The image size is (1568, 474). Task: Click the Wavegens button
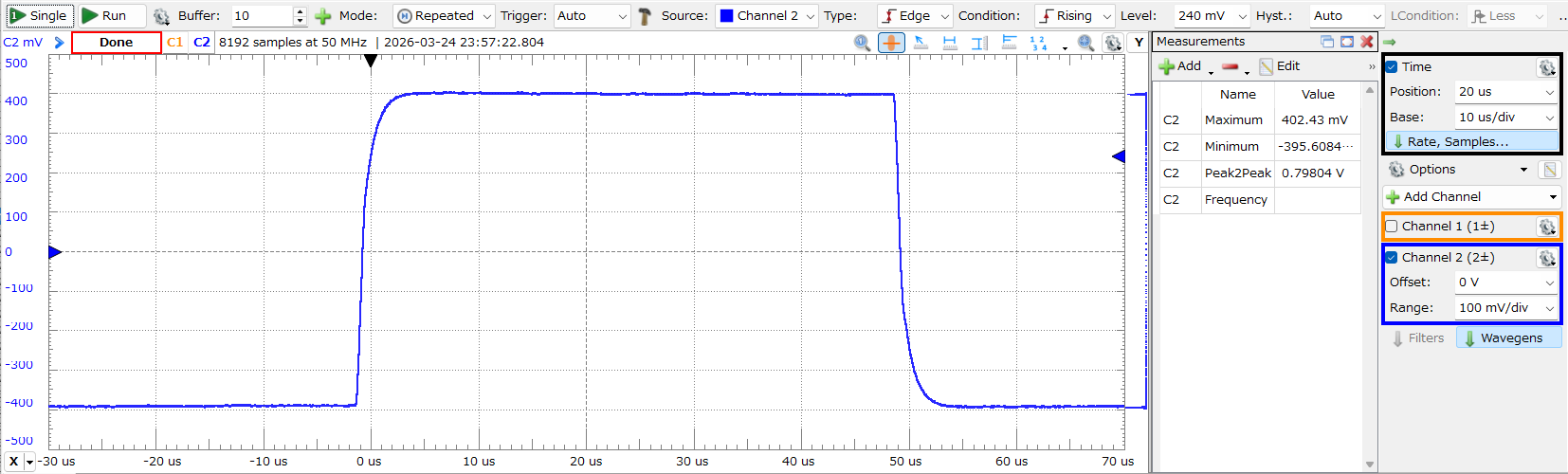pyautogui.click(x=1508, y=338)
